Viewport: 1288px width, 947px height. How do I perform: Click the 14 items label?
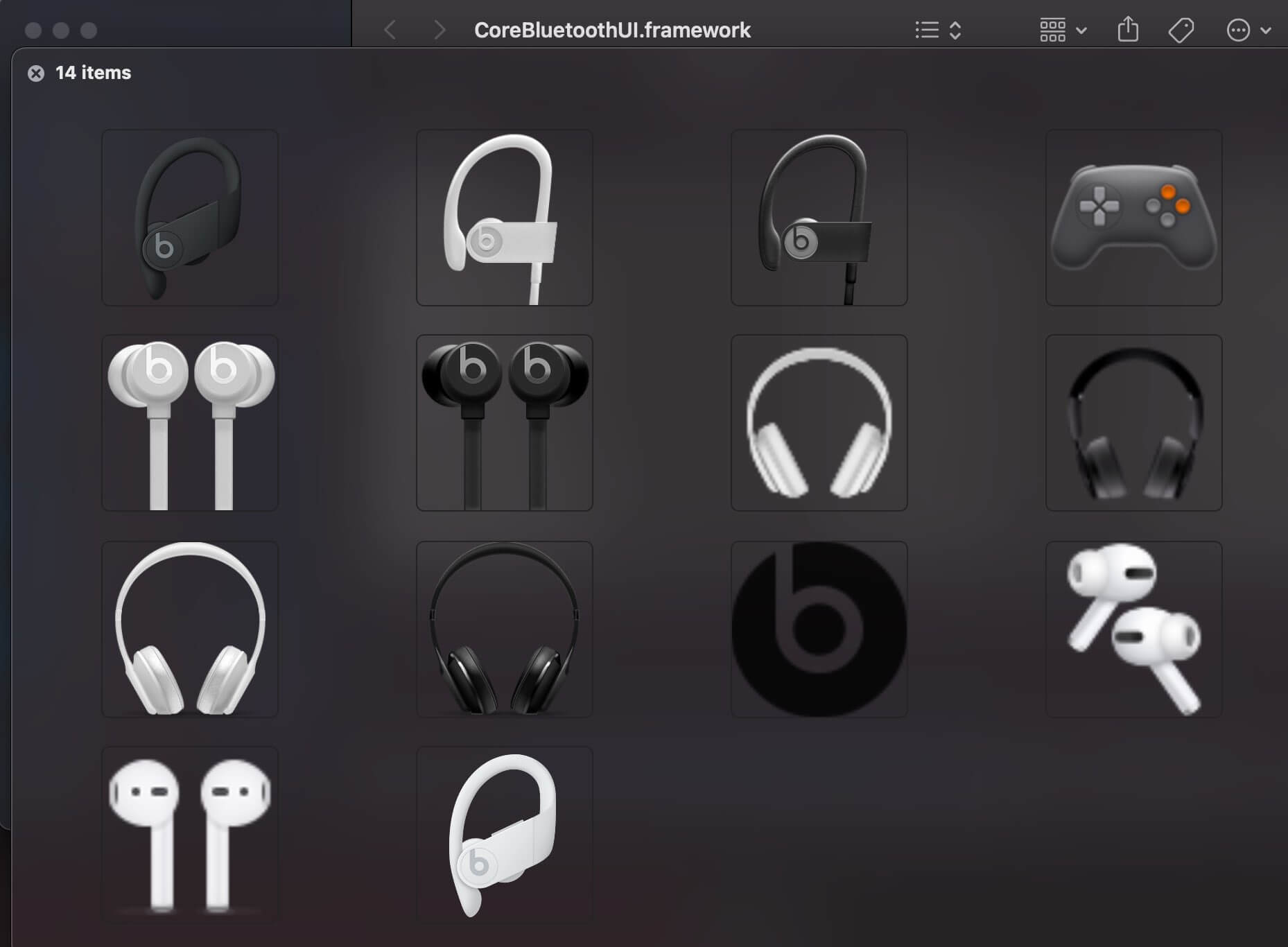tap(93, 73)
